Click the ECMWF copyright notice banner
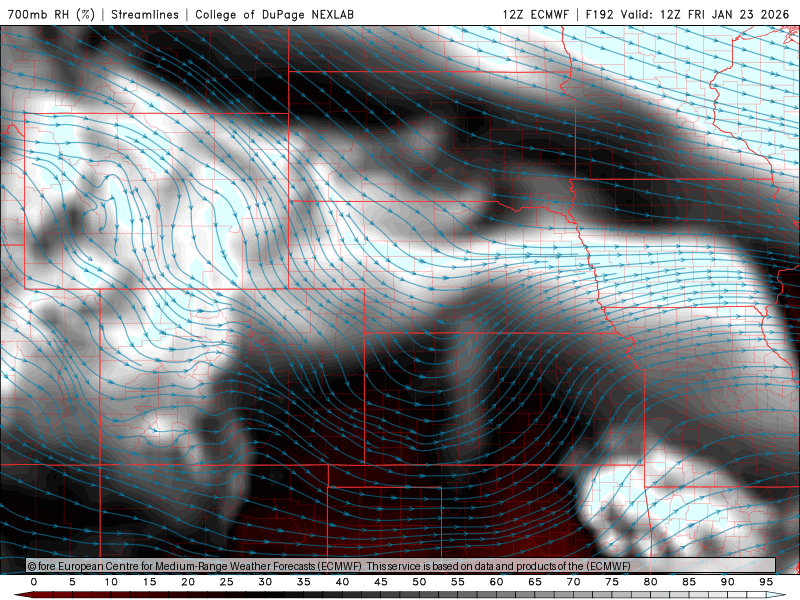Image resolution: width=800 pixels, height=600 pixels. [401, 566]
